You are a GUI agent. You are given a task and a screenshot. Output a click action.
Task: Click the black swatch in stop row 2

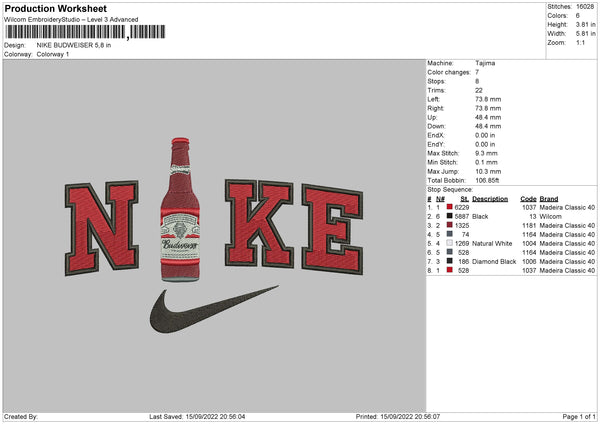click(x=450, y=216)
